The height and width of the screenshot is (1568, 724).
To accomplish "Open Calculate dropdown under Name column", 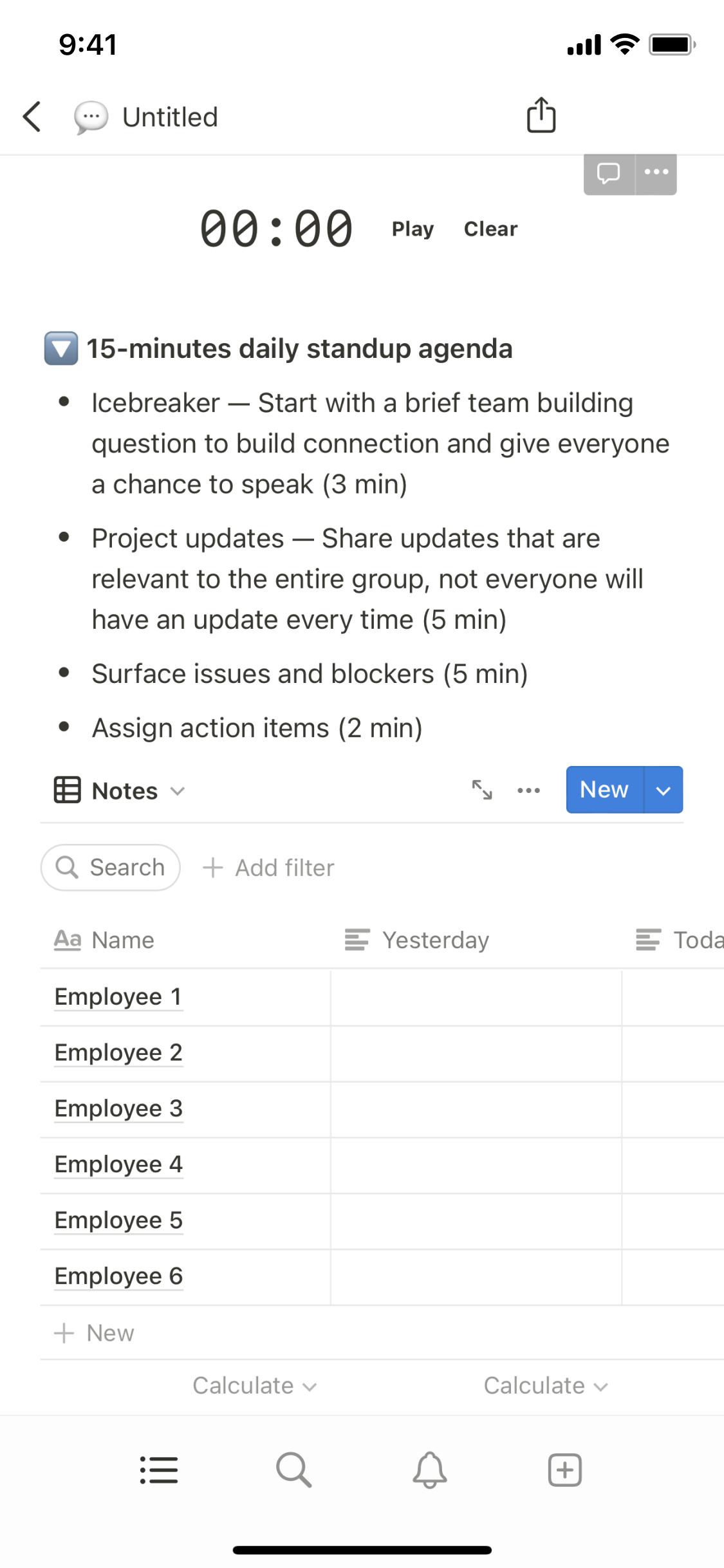I will (254, 1386).
